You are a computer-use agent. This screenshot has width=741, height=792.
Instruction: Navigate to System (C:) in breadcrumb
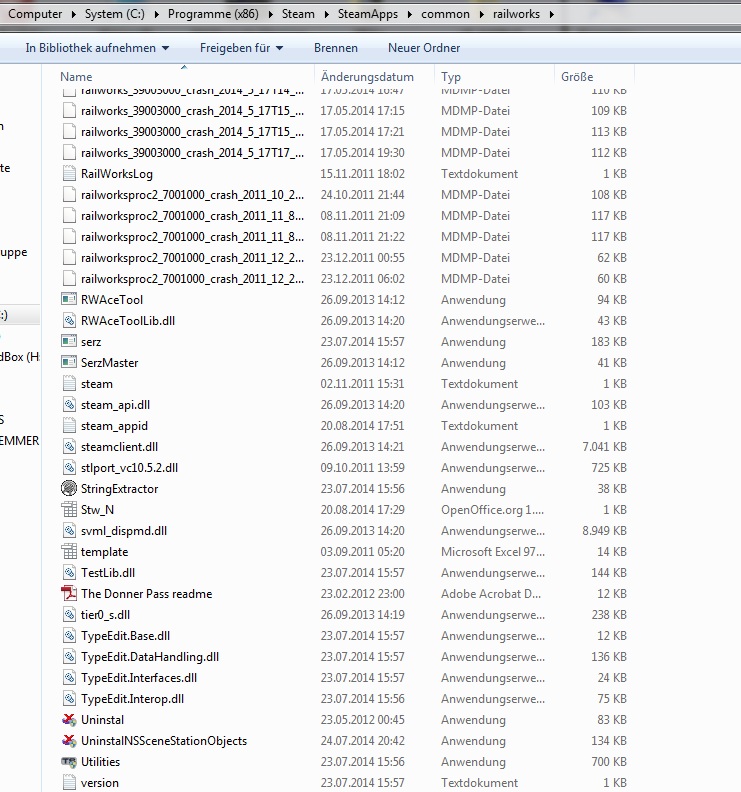point(115,14)
